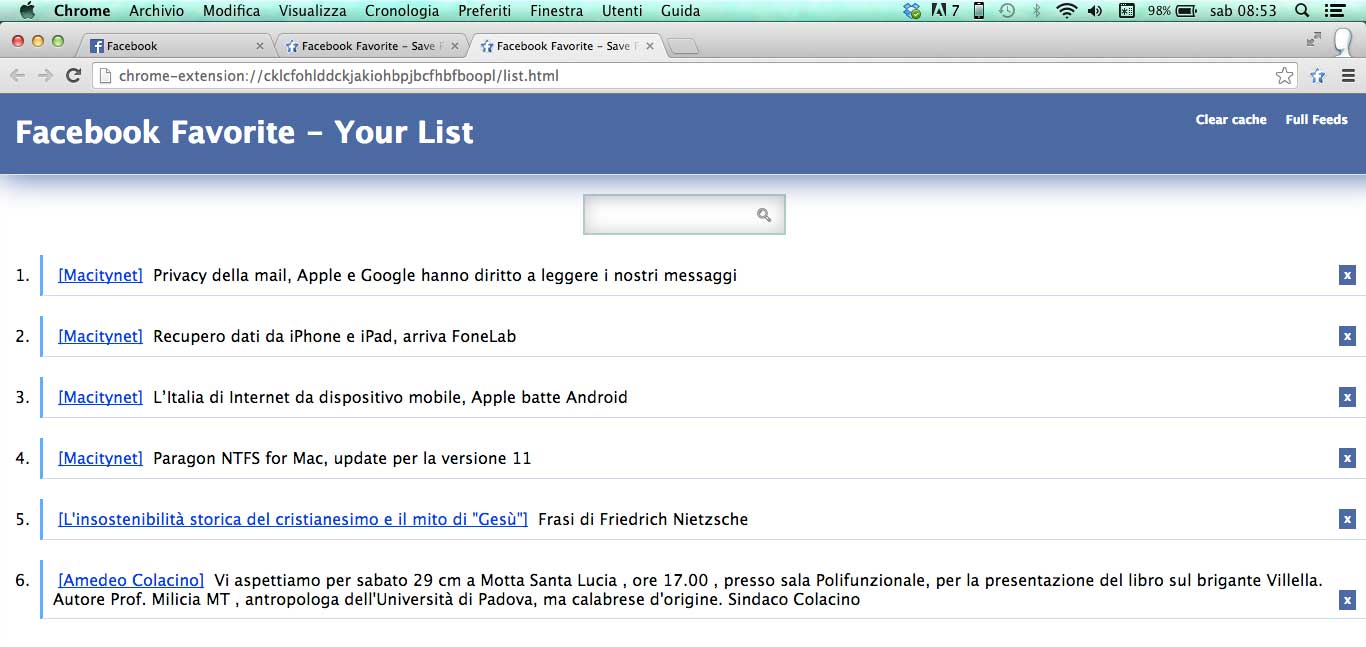The width and height of the screenshot is (1366, 647).
Task: Open a new tab with the tab button
Action: (x=684, y=46)
